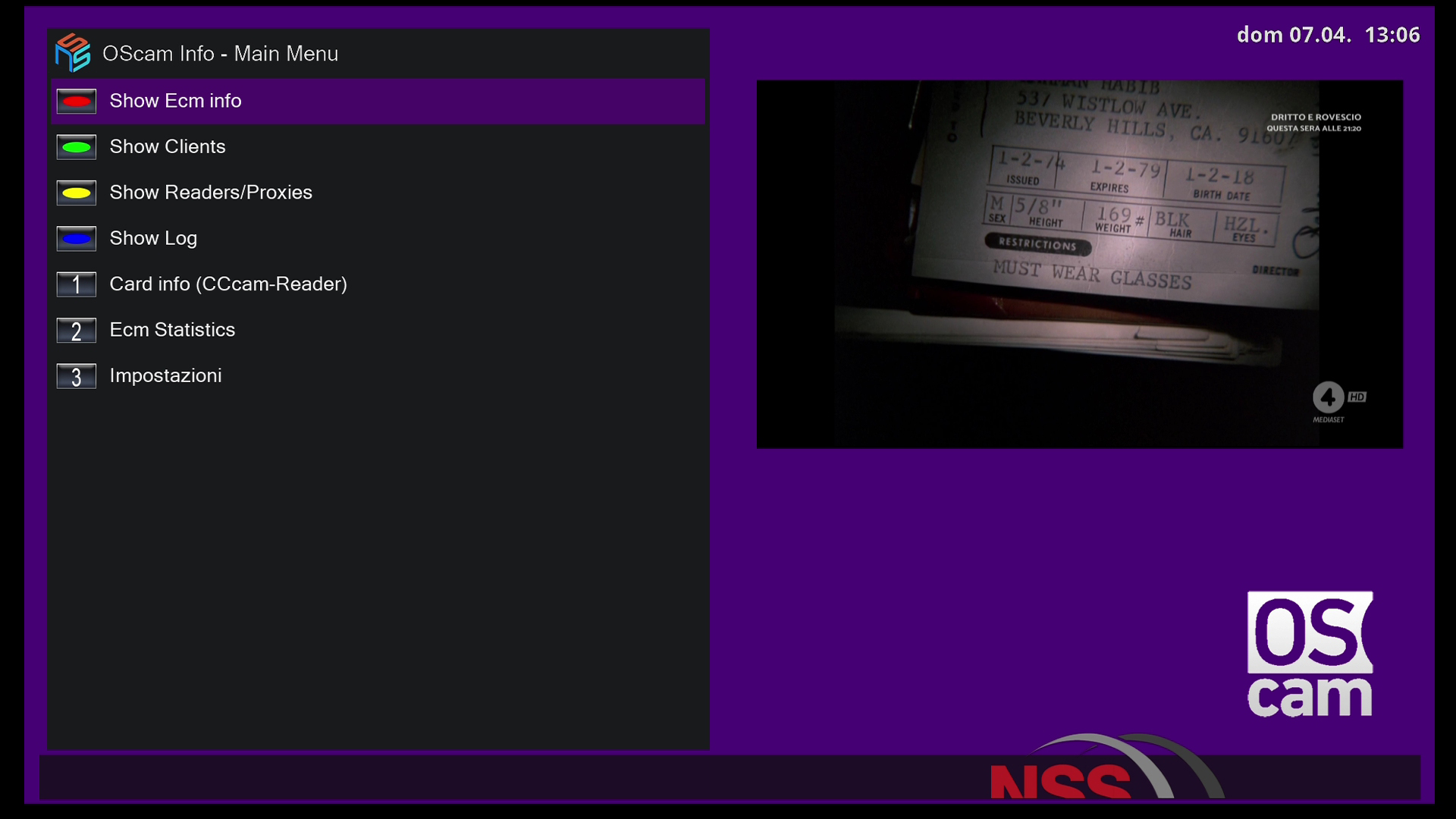Click the number 1 key icon
The height and width of the screenshot is (819, 1456).
click(76, 284)
